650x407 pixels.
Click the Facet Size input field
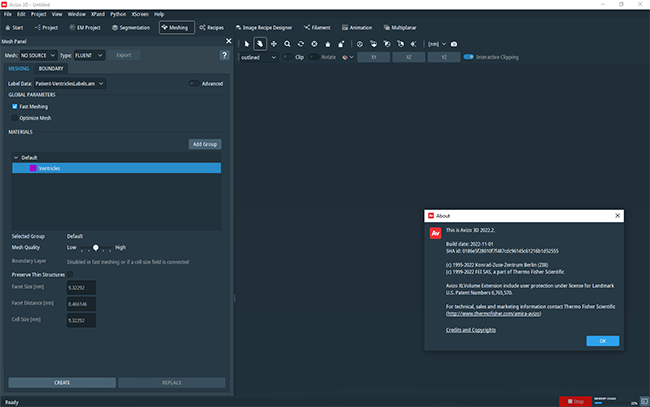click(81, 287)
